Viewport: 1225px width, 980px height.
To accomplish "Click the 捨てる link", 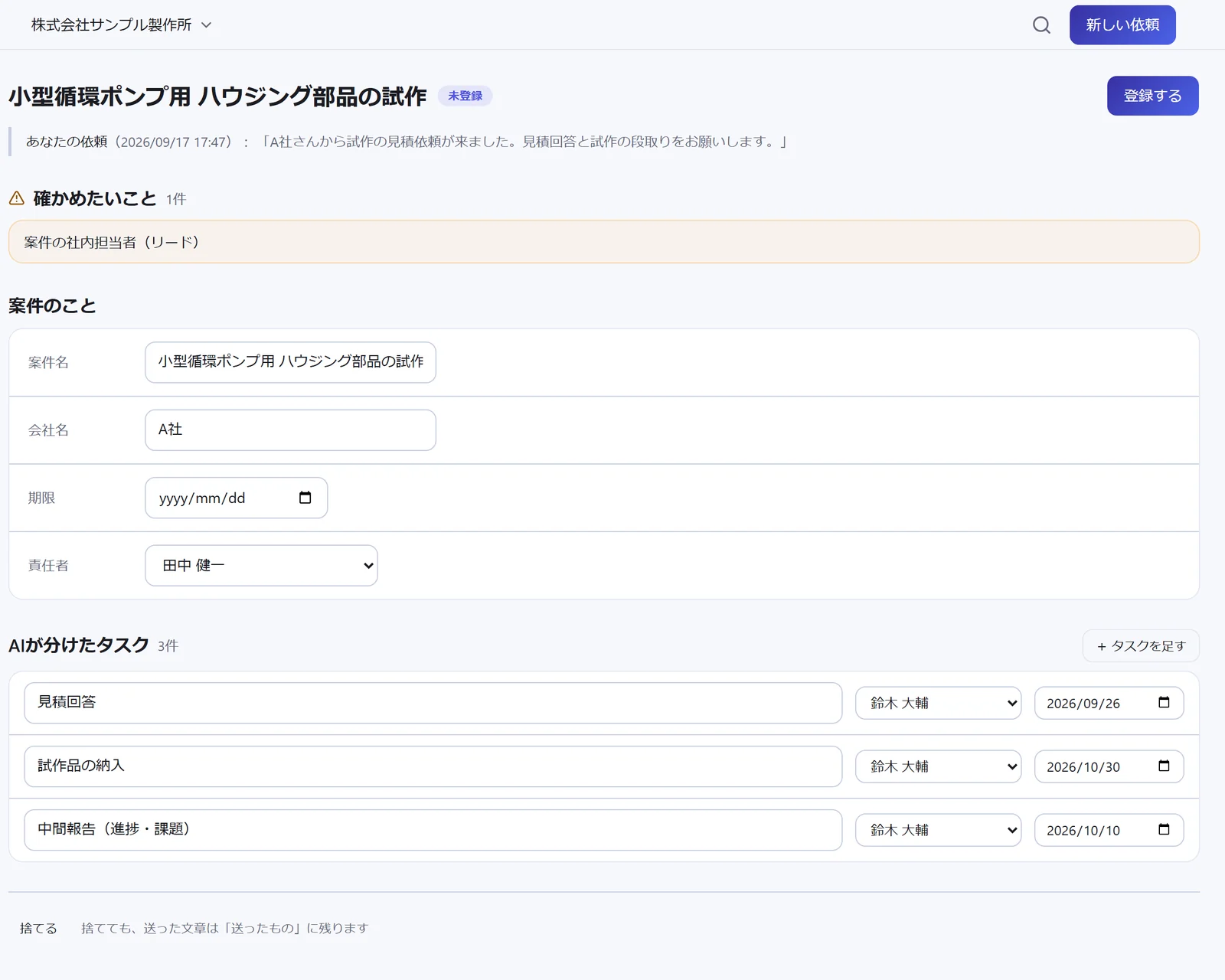I will pos(38,929).
